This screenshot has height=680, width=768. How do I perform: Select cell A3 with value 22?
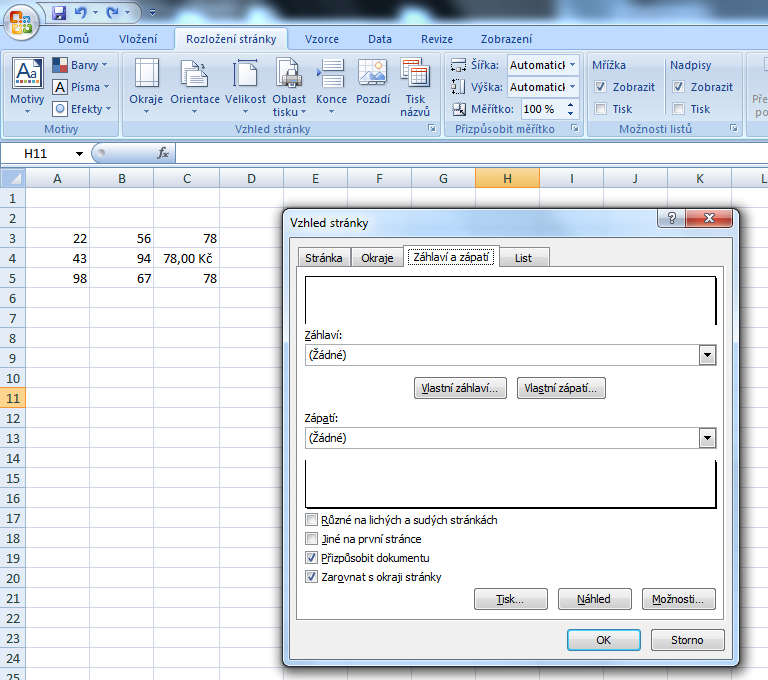click(57, 238)
